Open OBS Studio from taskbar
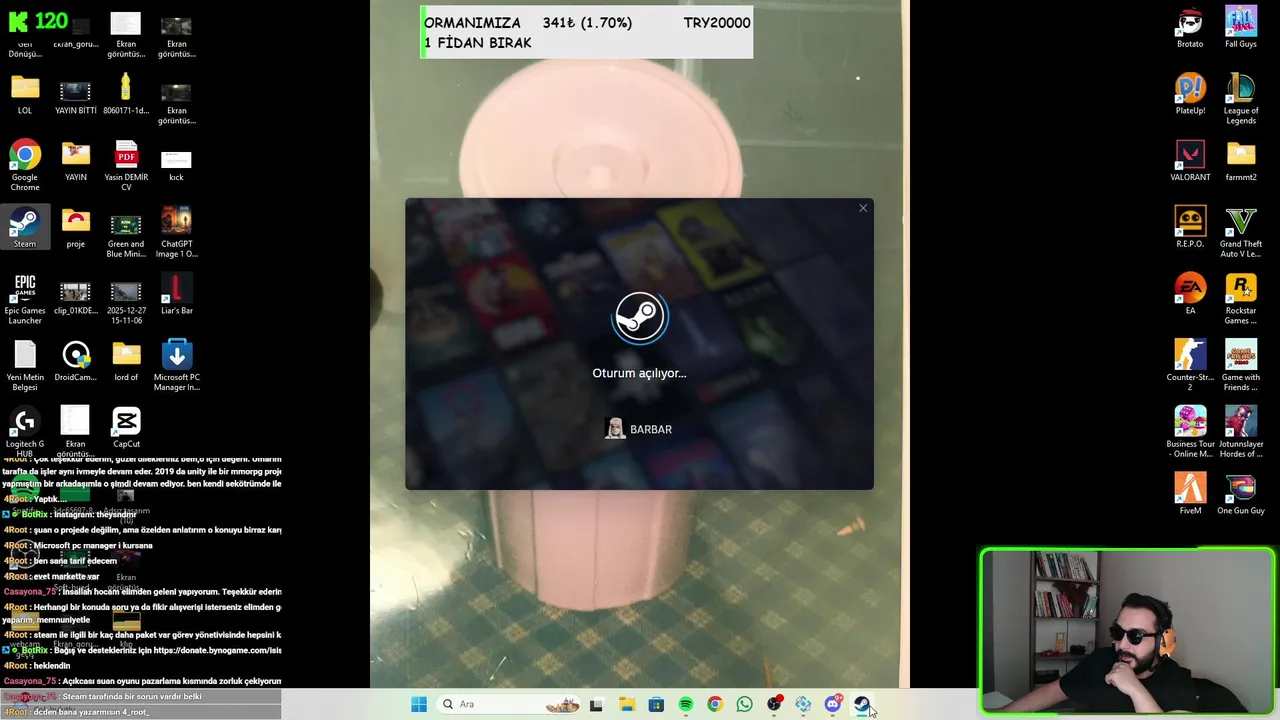This screenshot has width=1280, height=720. coord(774,705)
